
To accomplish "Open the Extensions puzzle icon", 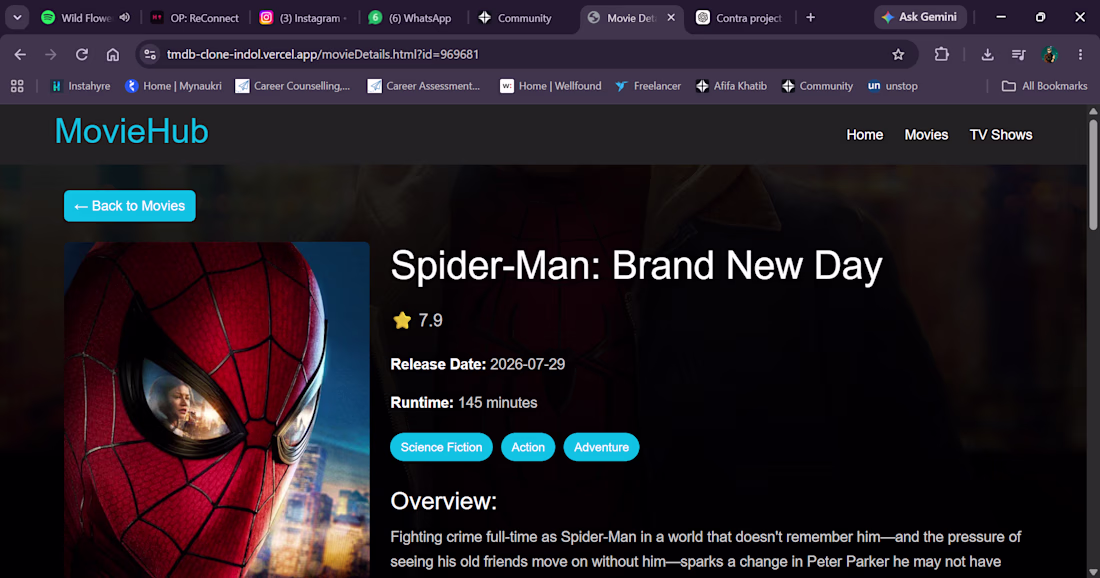I will click(x=941, y=55).
